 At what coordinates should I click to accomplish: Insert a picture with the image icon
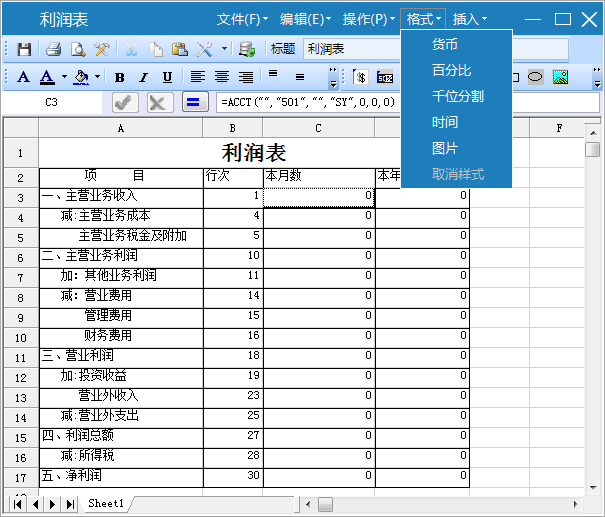[560, 77]
